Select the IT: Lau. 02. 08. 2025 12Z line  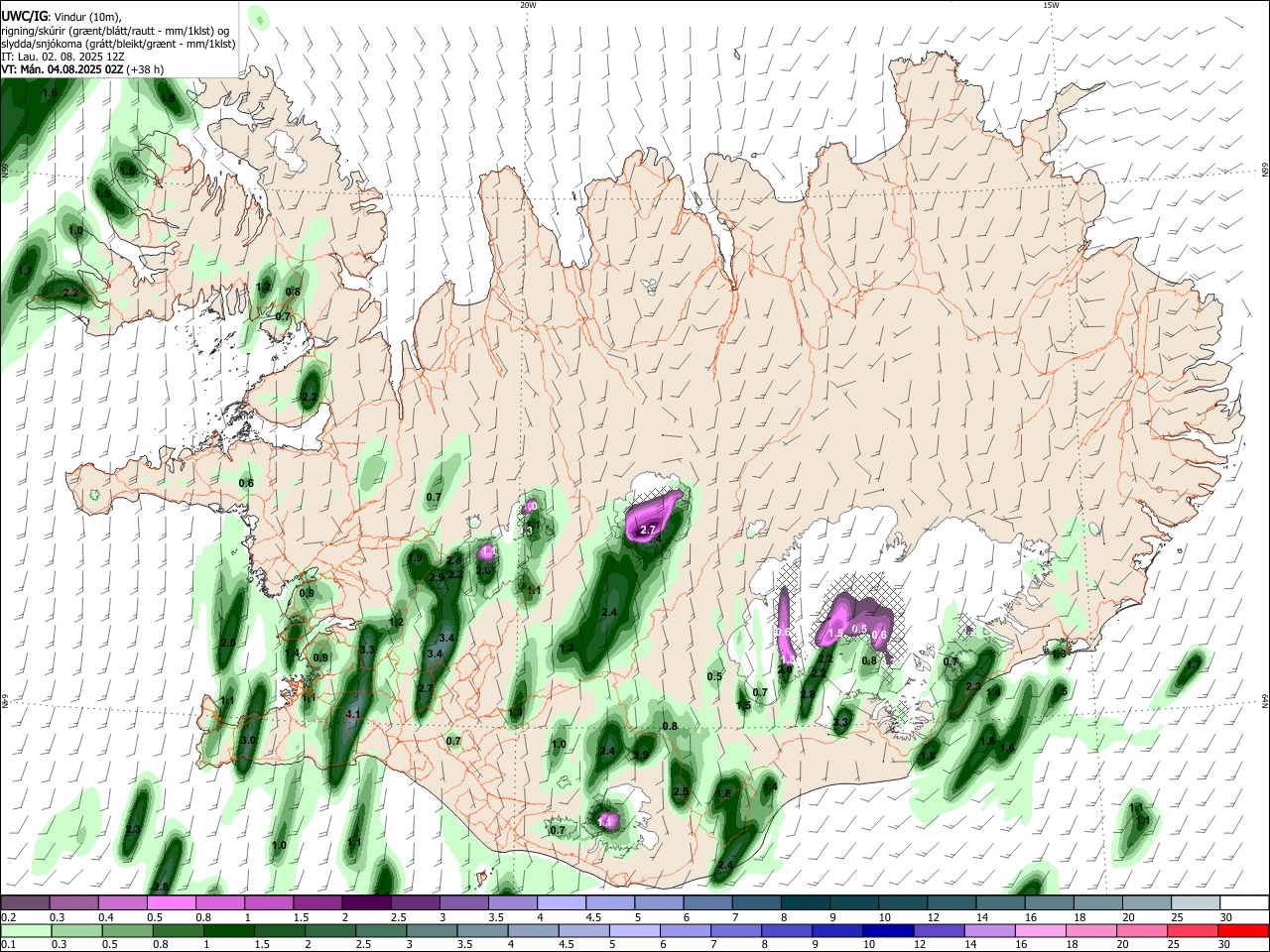tap(63, 57)
